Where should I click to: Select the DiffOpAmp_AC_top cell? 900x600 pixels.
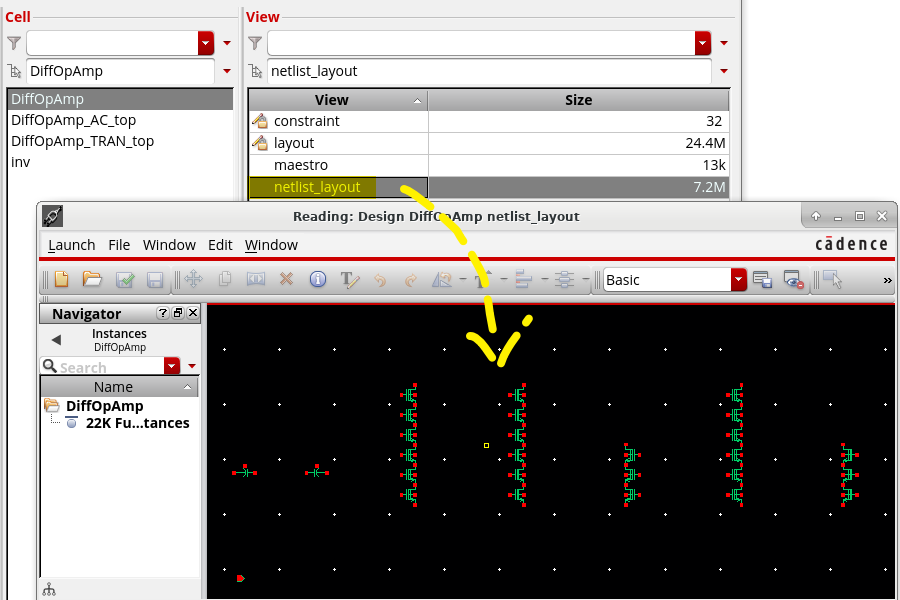(73, 120)
